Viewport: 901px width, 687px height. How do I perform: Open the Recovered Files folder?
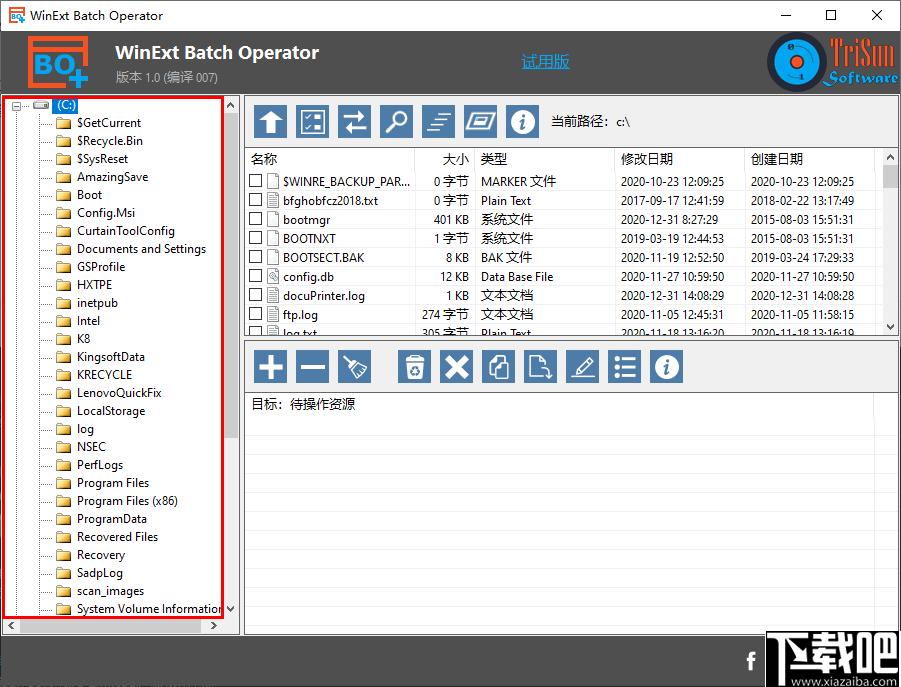(117, 537)
